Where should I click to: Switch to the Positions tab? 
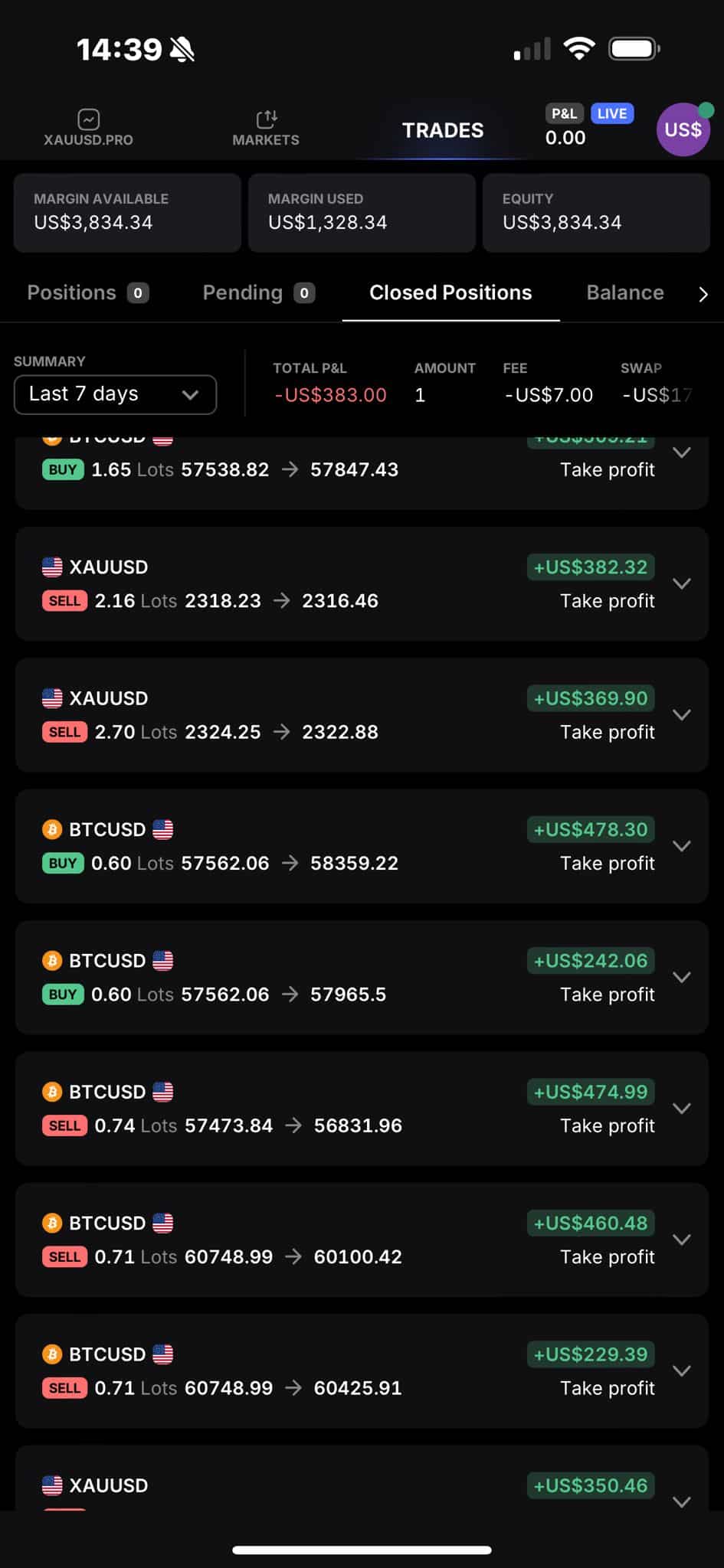pyautogui.click(x=87, y=292)
